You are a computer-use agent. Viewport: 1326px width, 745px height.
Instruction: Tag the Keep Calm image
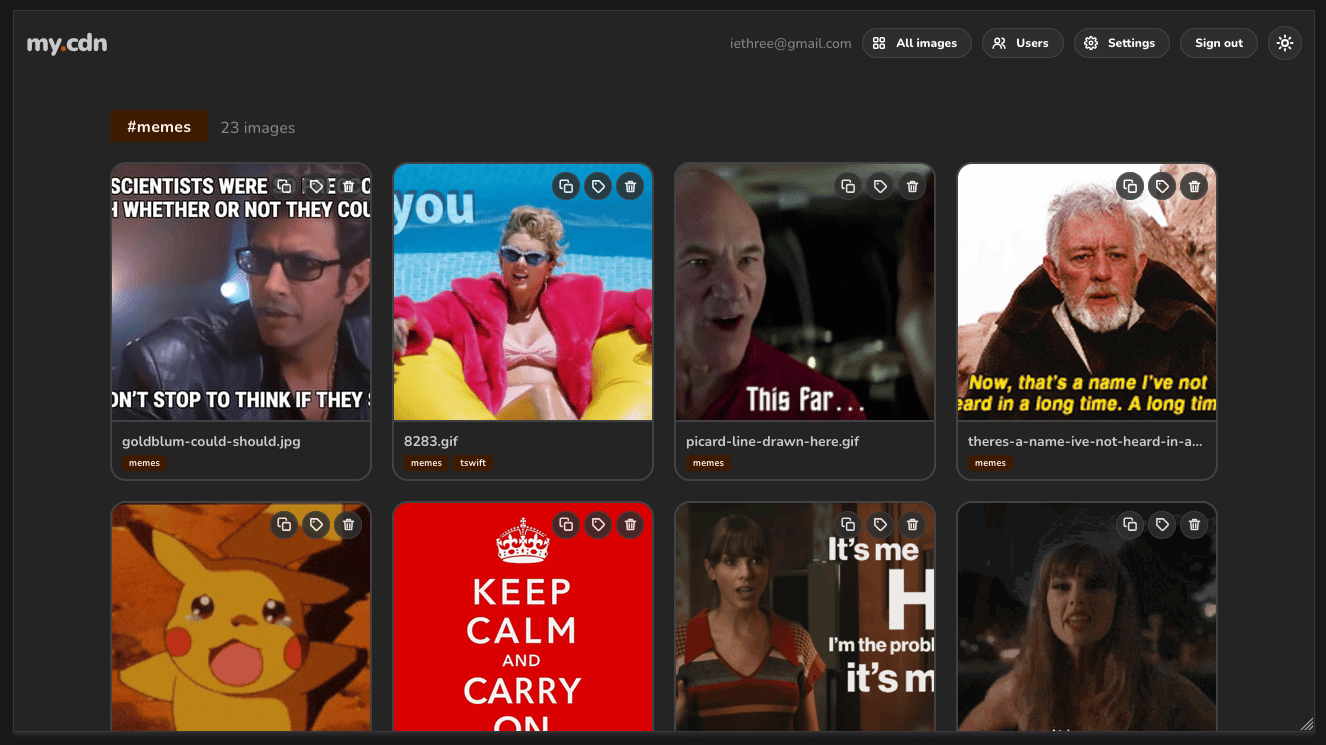coord(598,524)
